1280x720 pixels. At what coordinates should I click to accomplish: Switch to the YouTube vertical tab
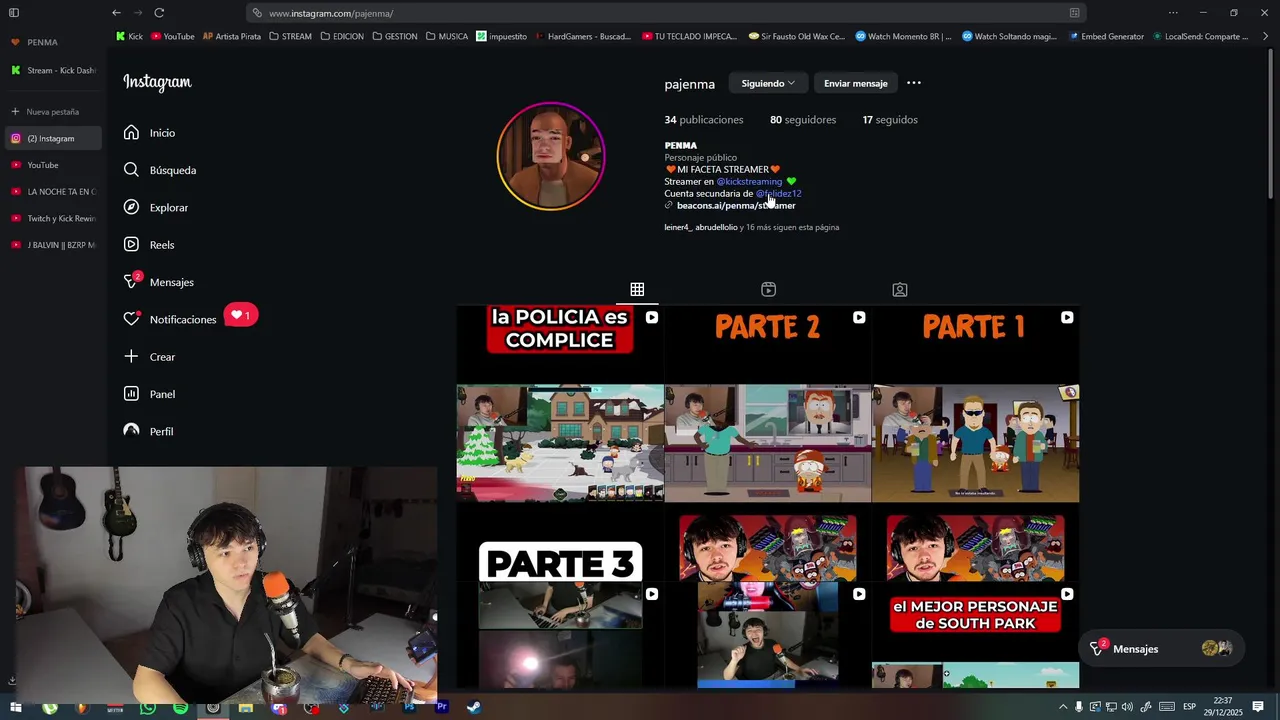[54, 165]
